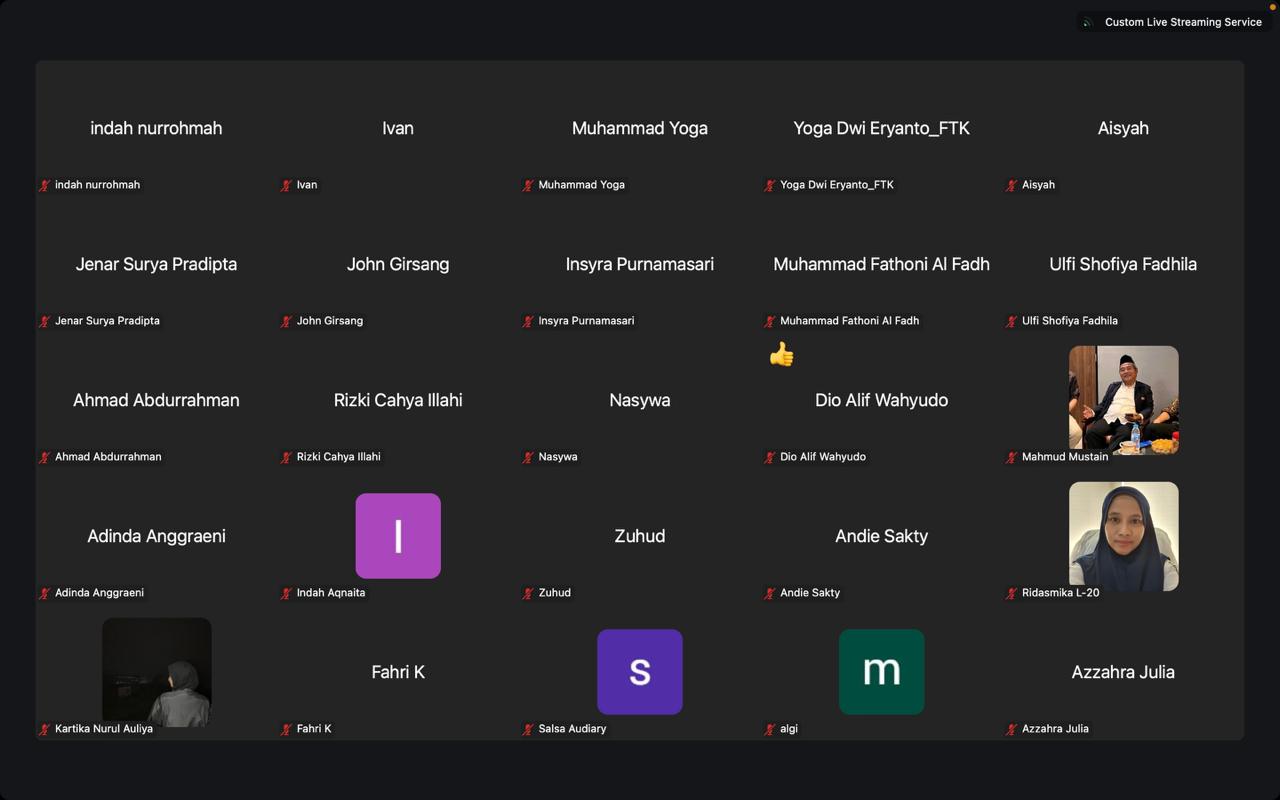Select Ridasmika L-20's profile photo

coord(1123,535)
